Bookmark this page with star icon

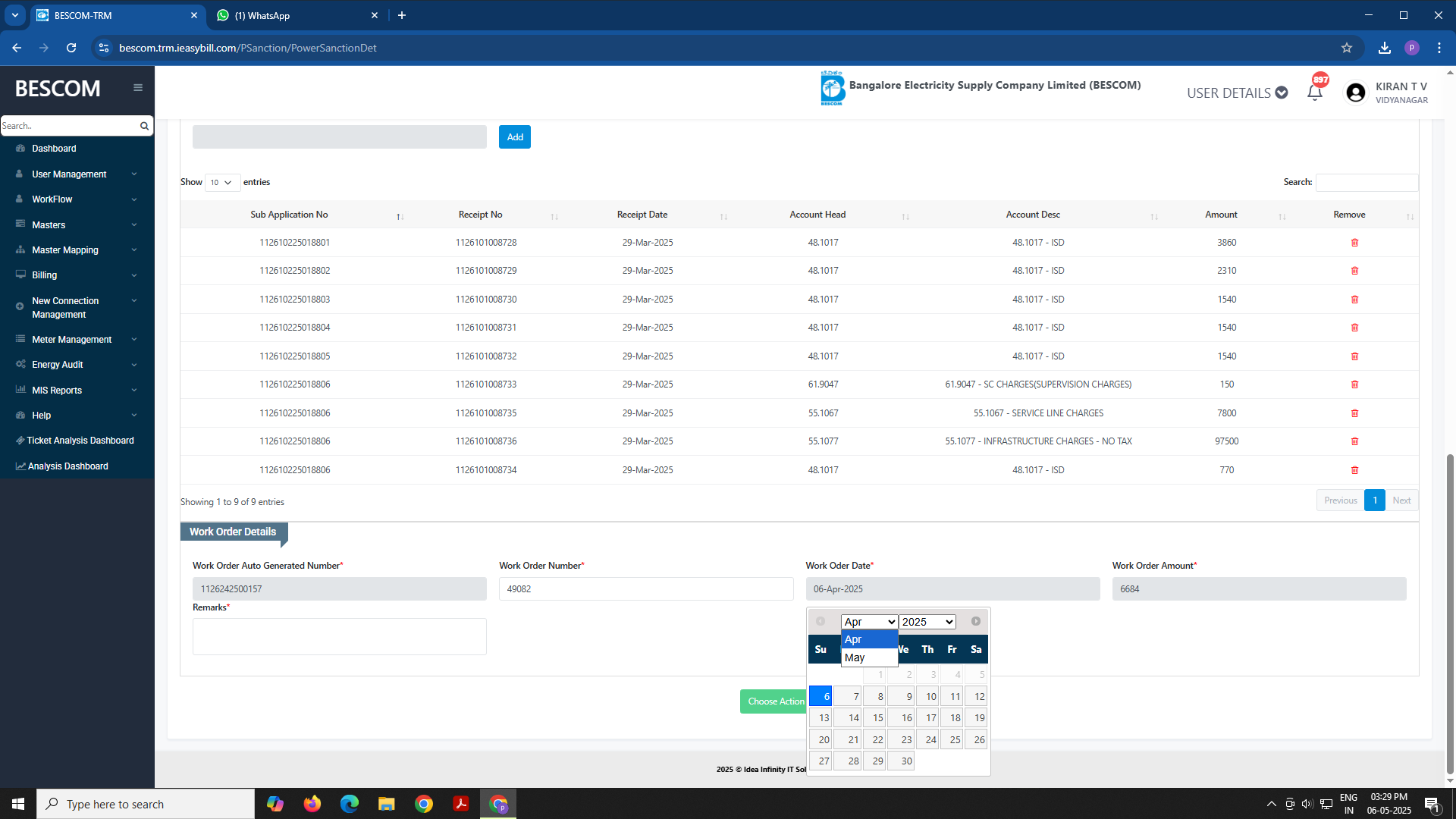(1347, 48)
